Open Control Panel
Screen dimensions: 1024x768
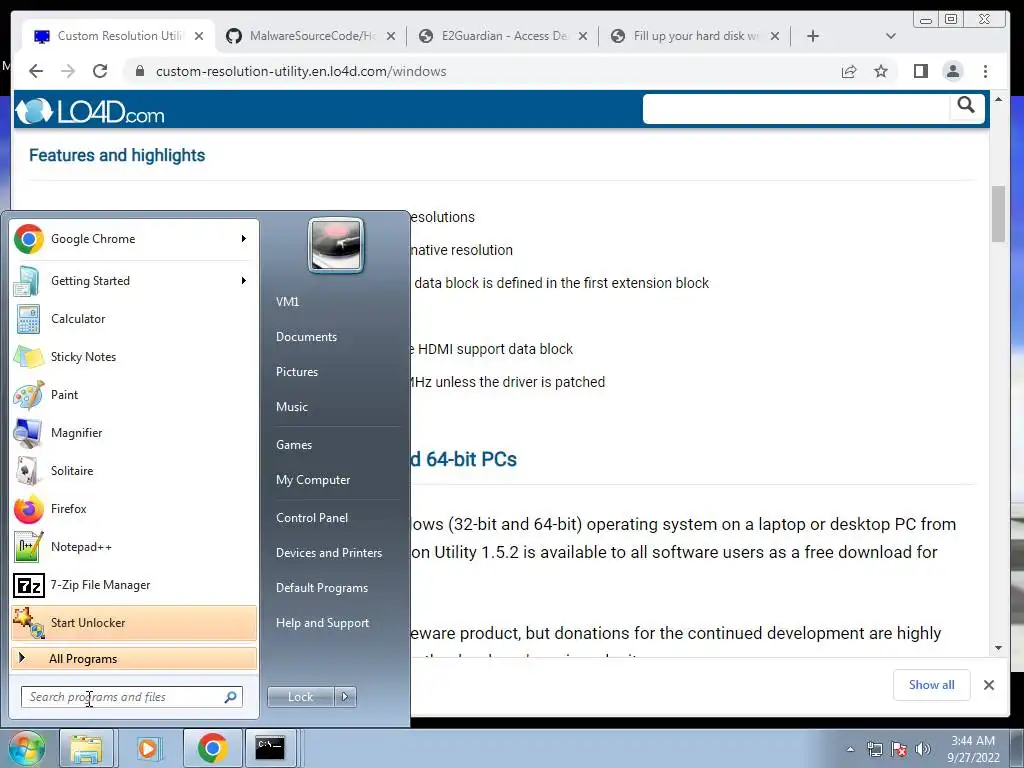pos(312,518)
